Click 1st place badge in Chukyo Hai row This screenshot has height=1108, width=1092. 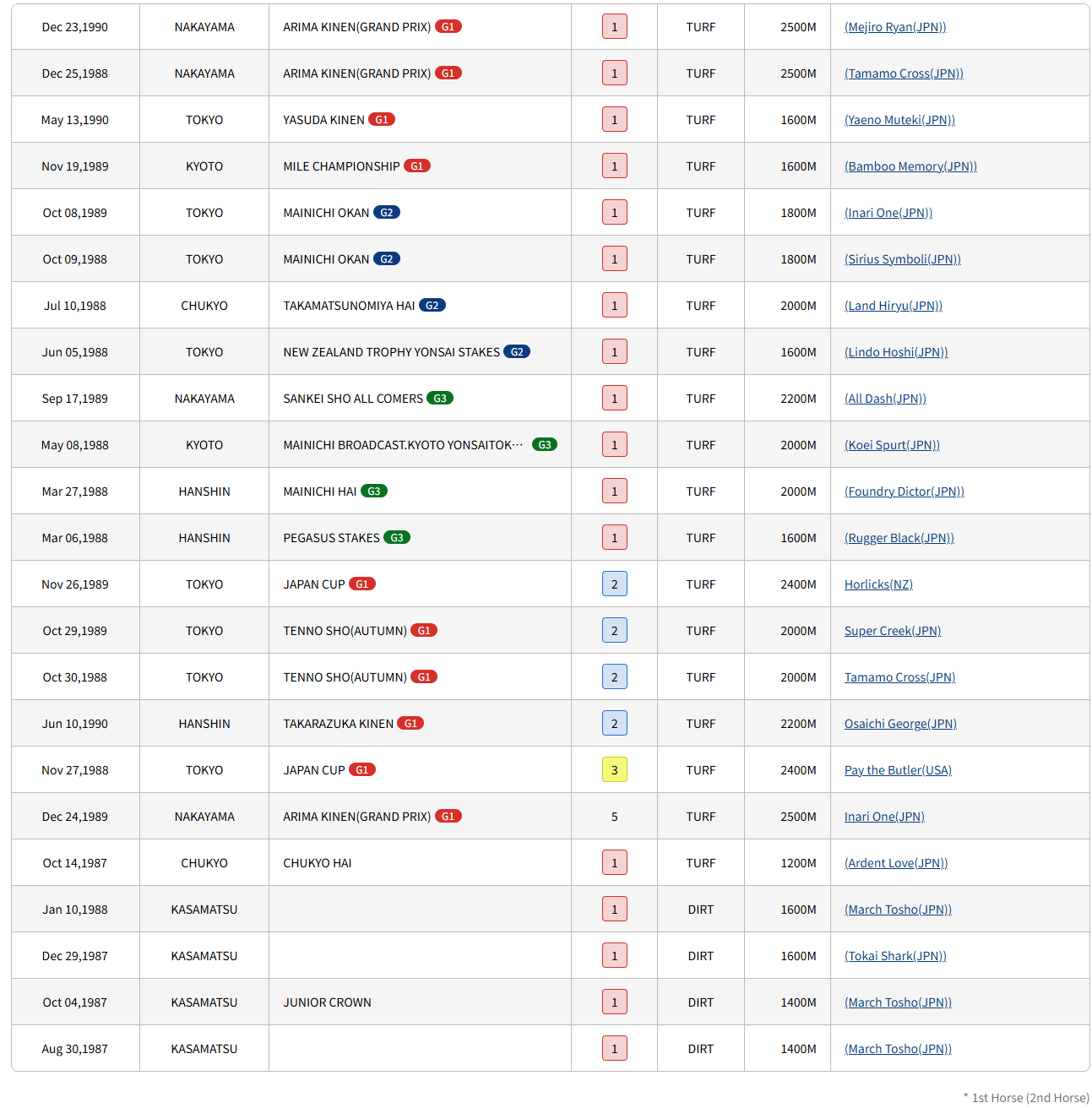tap(615, 863)
